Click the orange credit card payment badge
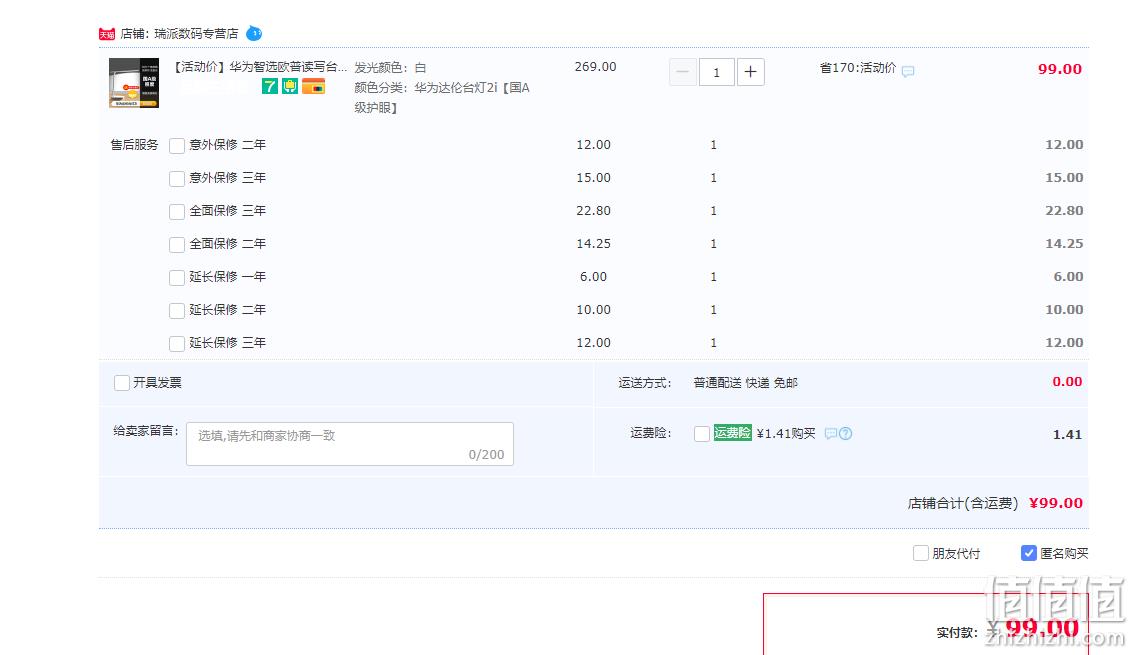1134x655 pixels. [313, 87]
